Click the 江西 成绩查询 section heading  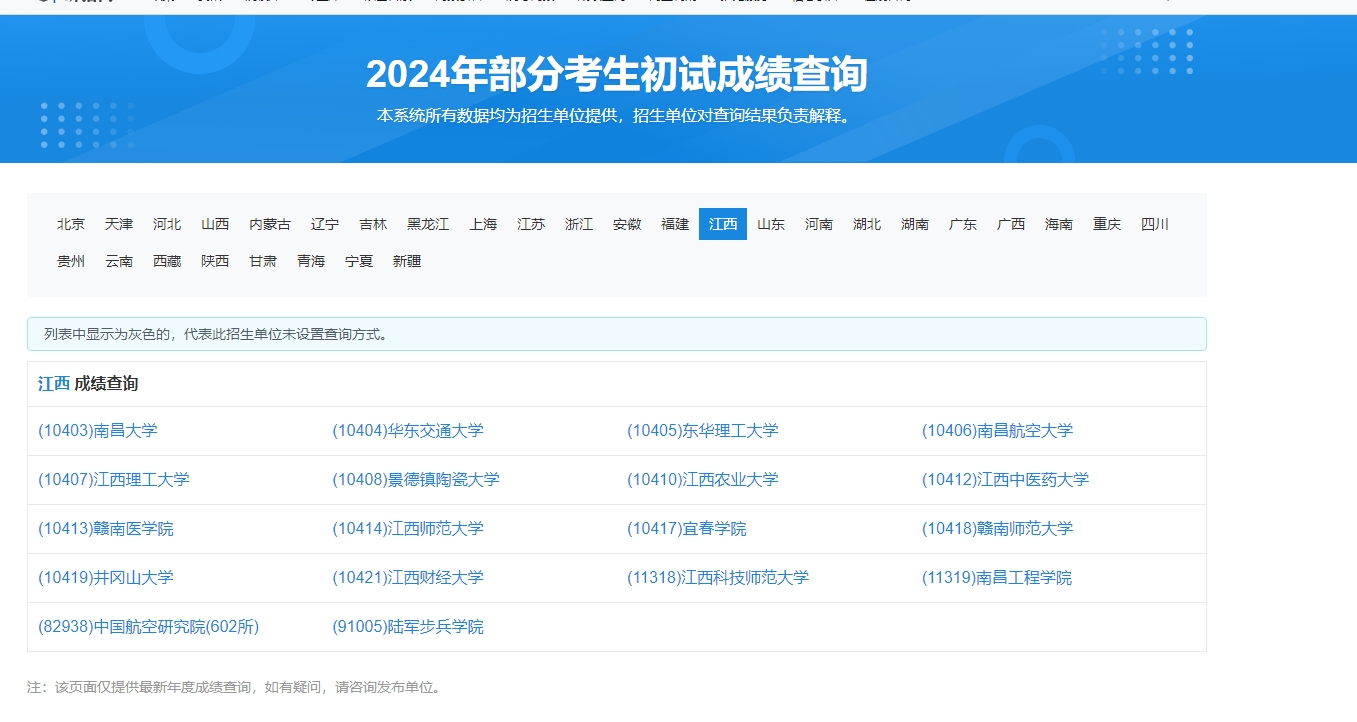(x=88, y=384)
